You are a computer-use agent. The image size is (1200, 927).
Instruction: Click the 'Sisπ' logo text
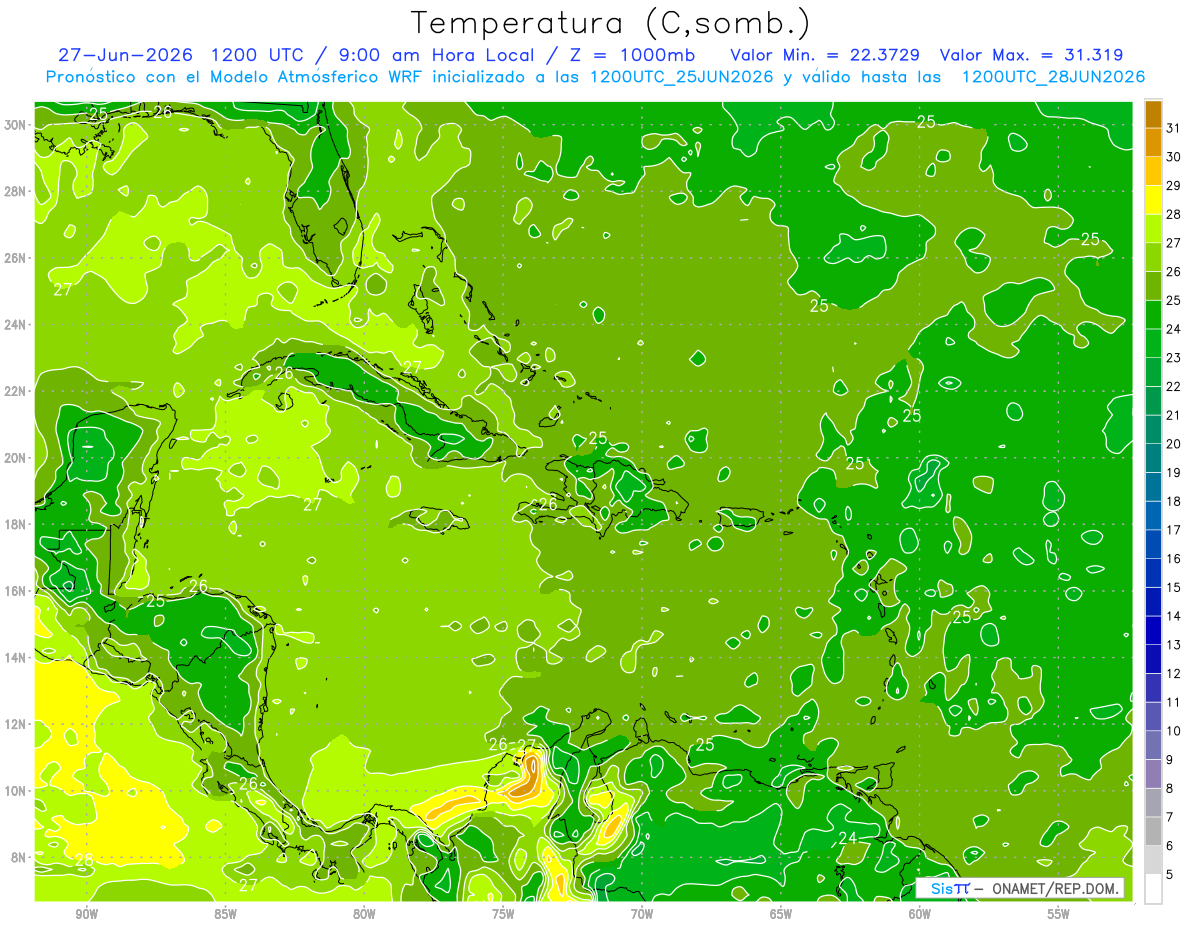click(x=949, y=888)
